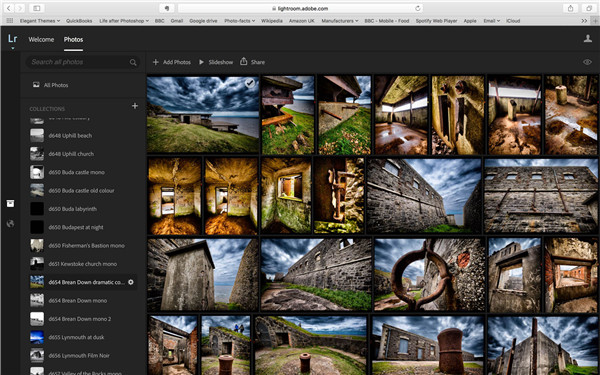Open the QuickBooks bookmark
Screen dimensions: 600x375
tap(79, 21)
